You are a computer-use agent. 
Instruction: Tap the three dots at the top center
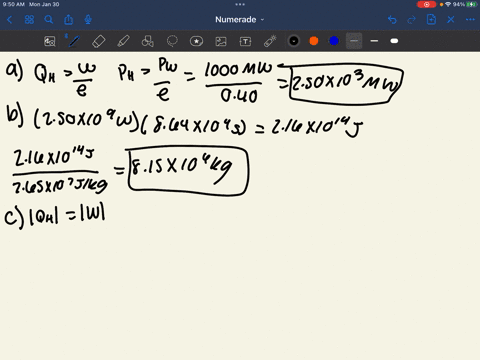pyautogui.click(x=240, y=4)
